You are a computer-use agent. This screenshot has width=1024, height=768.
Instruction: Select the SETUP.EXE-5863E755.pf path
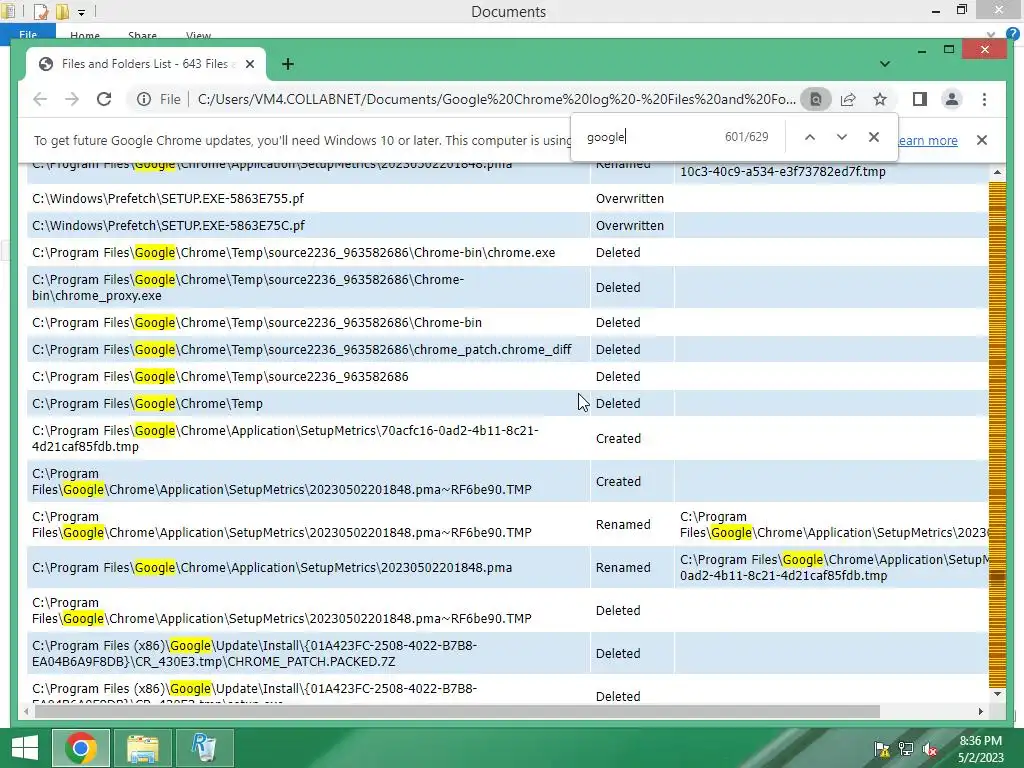click(x=168, y=199)
